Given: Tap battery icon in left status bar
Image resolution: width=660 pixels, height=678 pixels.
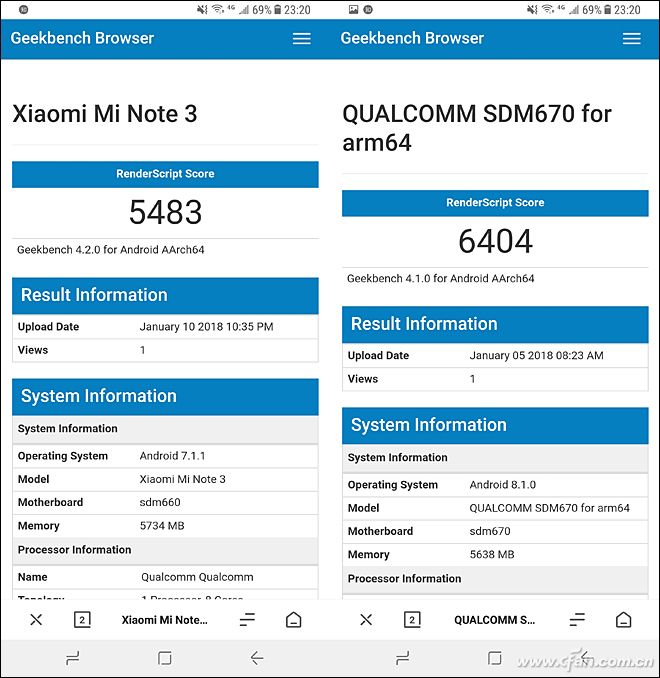Looking at the screenshot, I should (x=278, y=10).
